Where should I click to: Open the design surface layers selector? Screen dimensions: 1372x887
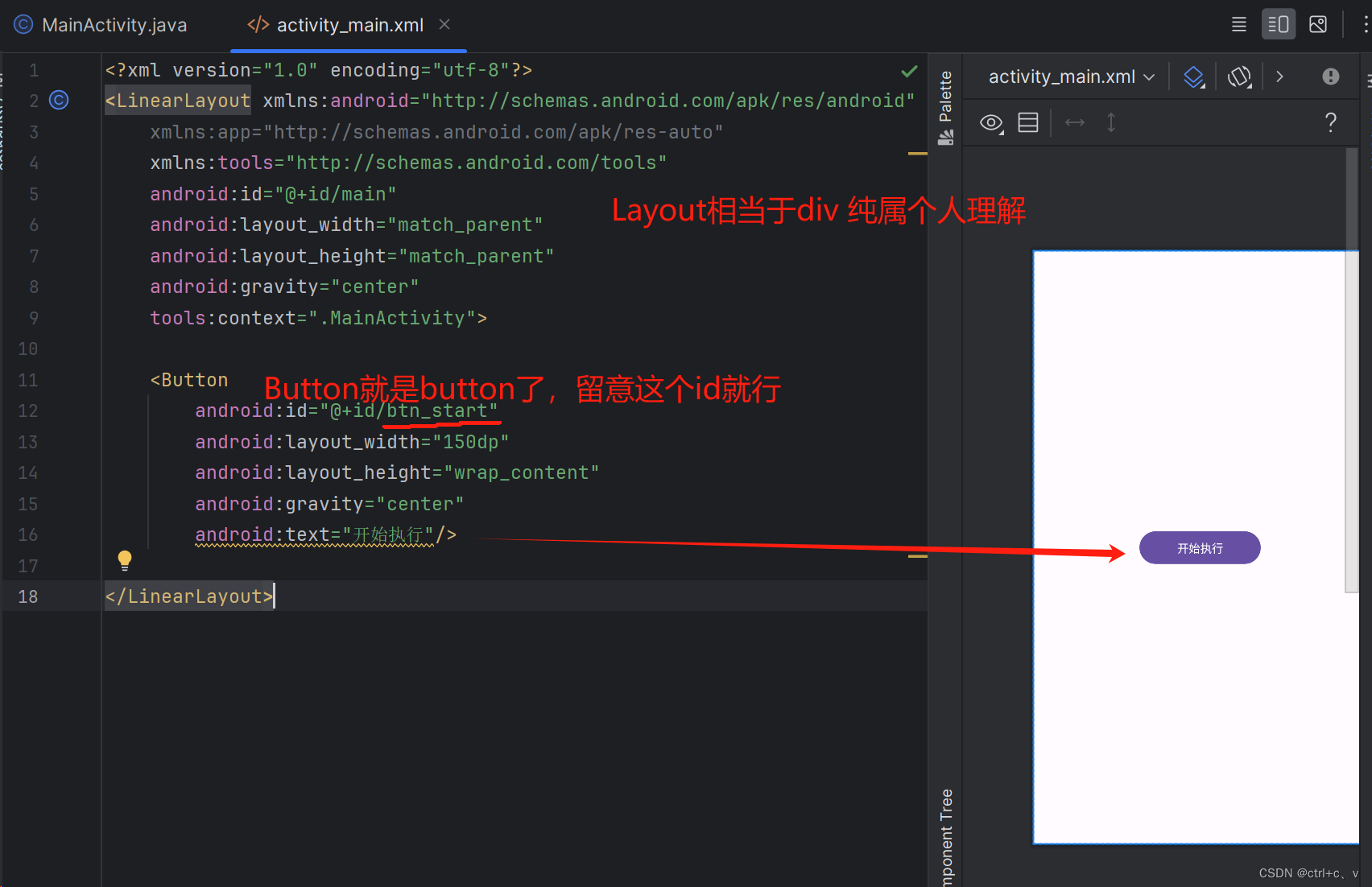pyautogui.click(x=1194, y=76)
